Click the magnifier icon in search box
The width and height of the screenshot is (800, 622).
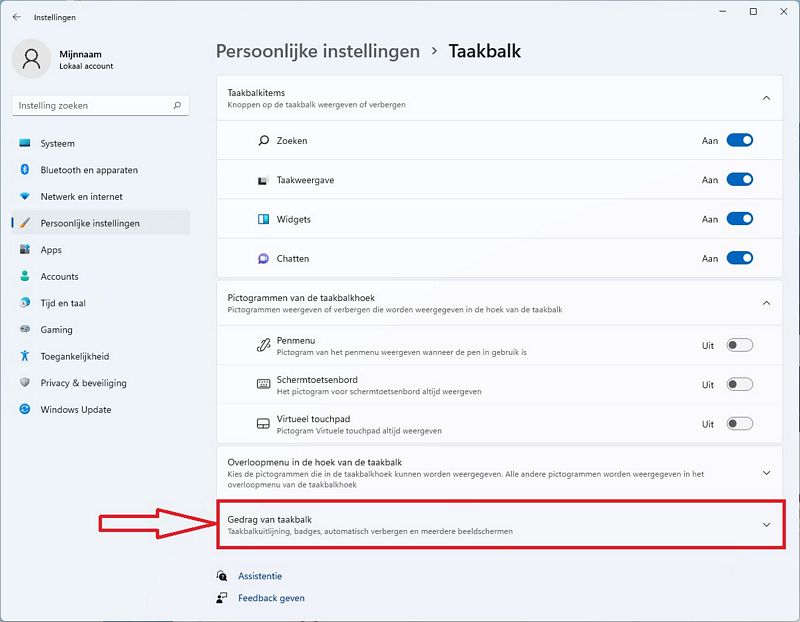(x=177, y=105)
